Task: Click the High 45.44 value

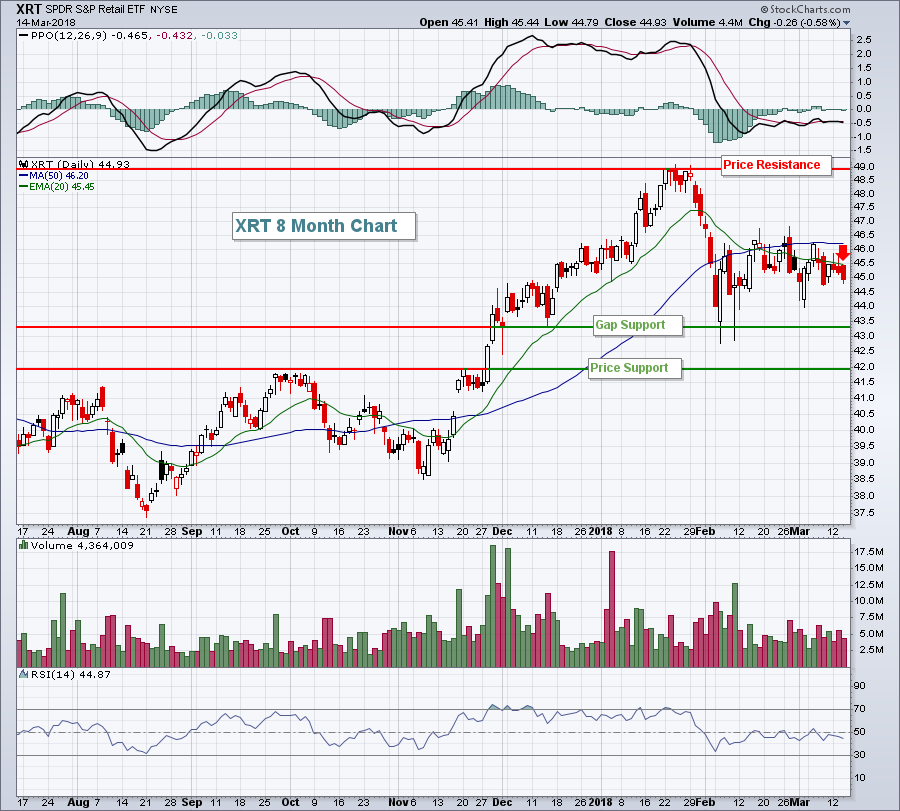Action: [511, 22]
